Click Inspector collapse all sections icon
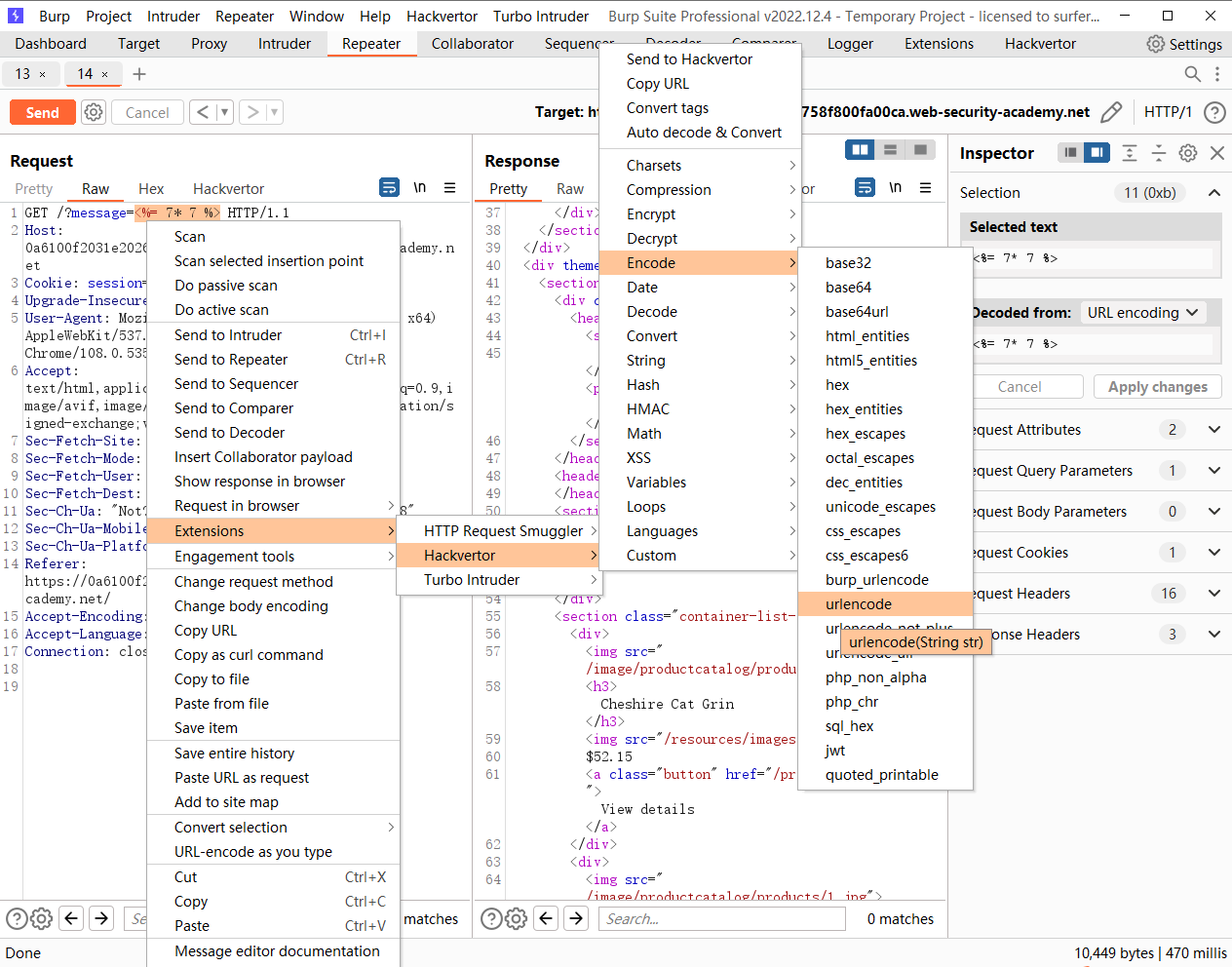Image resolution: width=1232 pixels, height=967 pixels. [1159, 152]
